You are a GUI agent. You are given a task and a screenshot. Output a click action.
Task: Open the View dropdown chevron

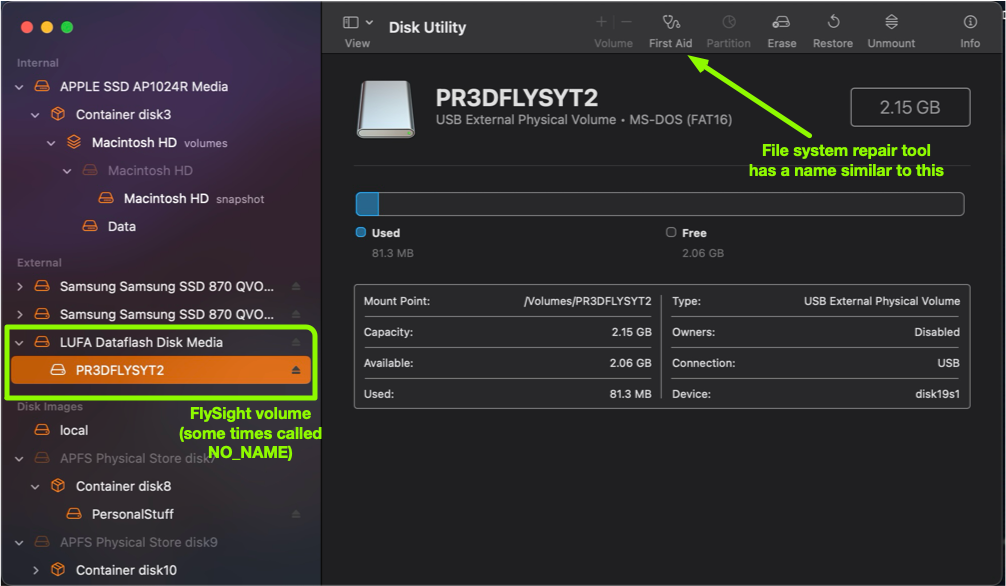coord(369,22)
